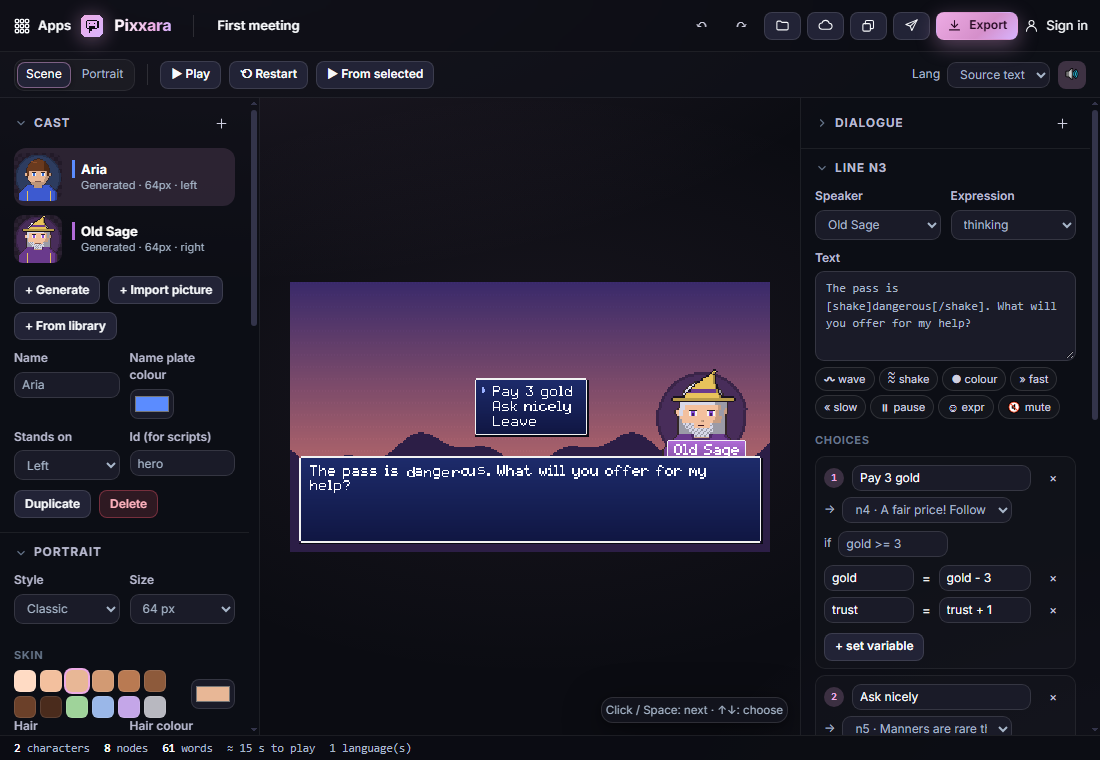Image resolution: width=1100 pixels, height=760 pixels.
Task: Open the Expression dropdown showing thinking
Action: point(1013,225)
